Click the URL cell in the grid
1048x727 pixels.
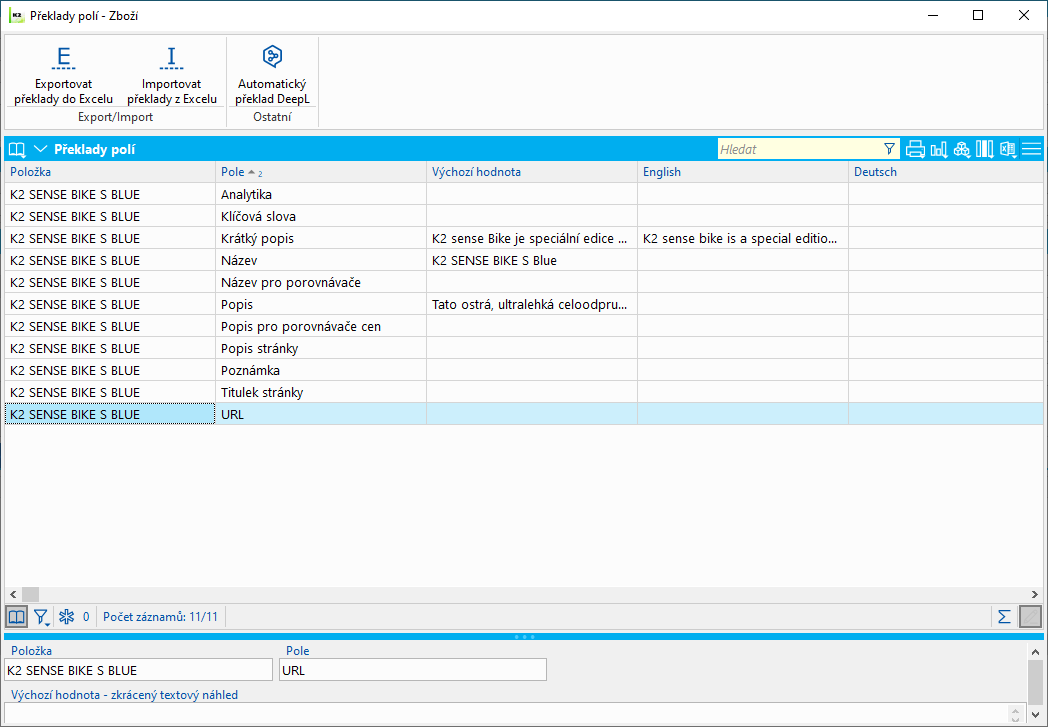click(x=320, y=414)
